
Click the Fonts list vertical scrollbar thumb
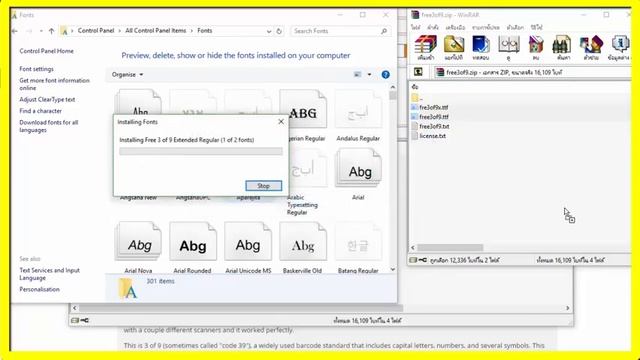pos(393,95)
